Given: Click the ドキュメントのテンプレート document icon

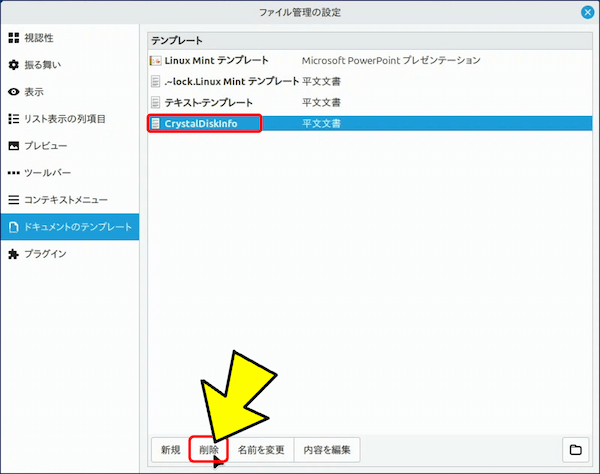Looking at the screenshot, I should (x=14, y=227).
